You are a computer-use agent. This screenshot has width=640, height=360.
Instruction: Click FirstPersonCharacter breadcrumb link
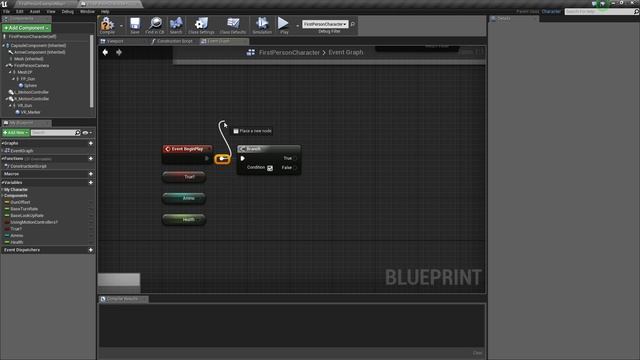[289, 52]
